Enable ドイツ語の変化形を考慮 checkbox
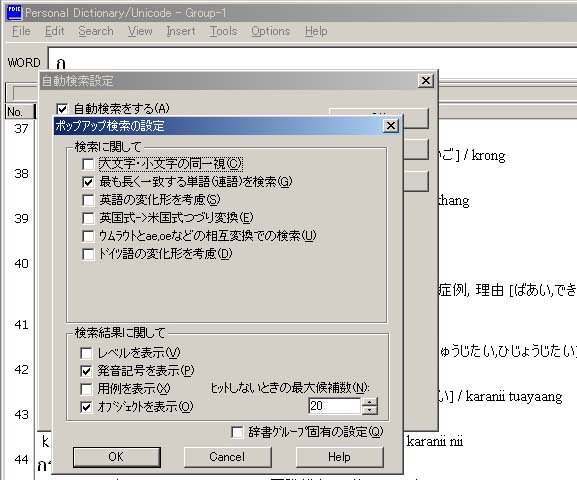 pos(88,254)
